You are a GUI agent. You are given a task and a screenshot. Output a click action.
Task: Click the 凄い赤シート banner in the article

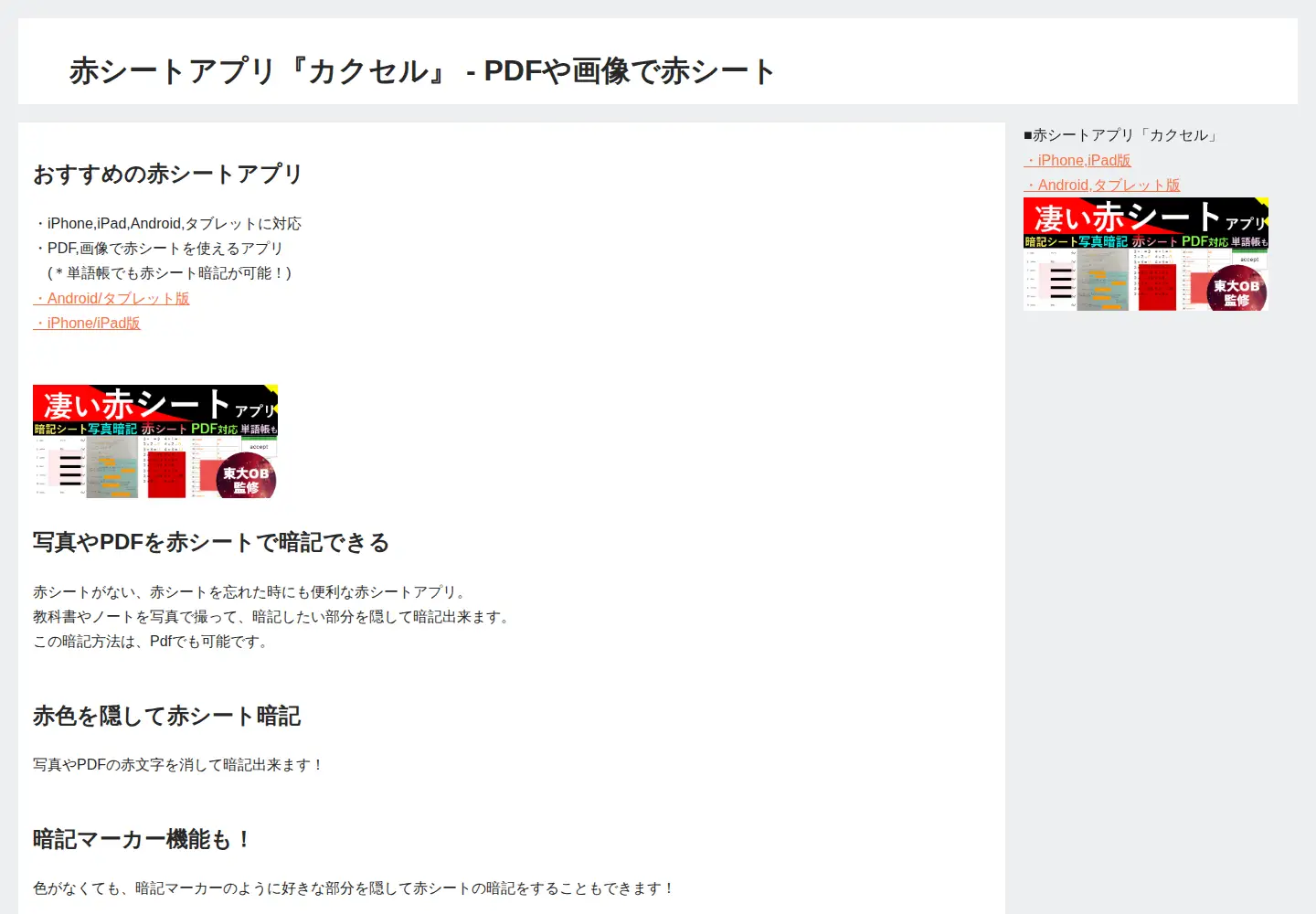point(155,441)
